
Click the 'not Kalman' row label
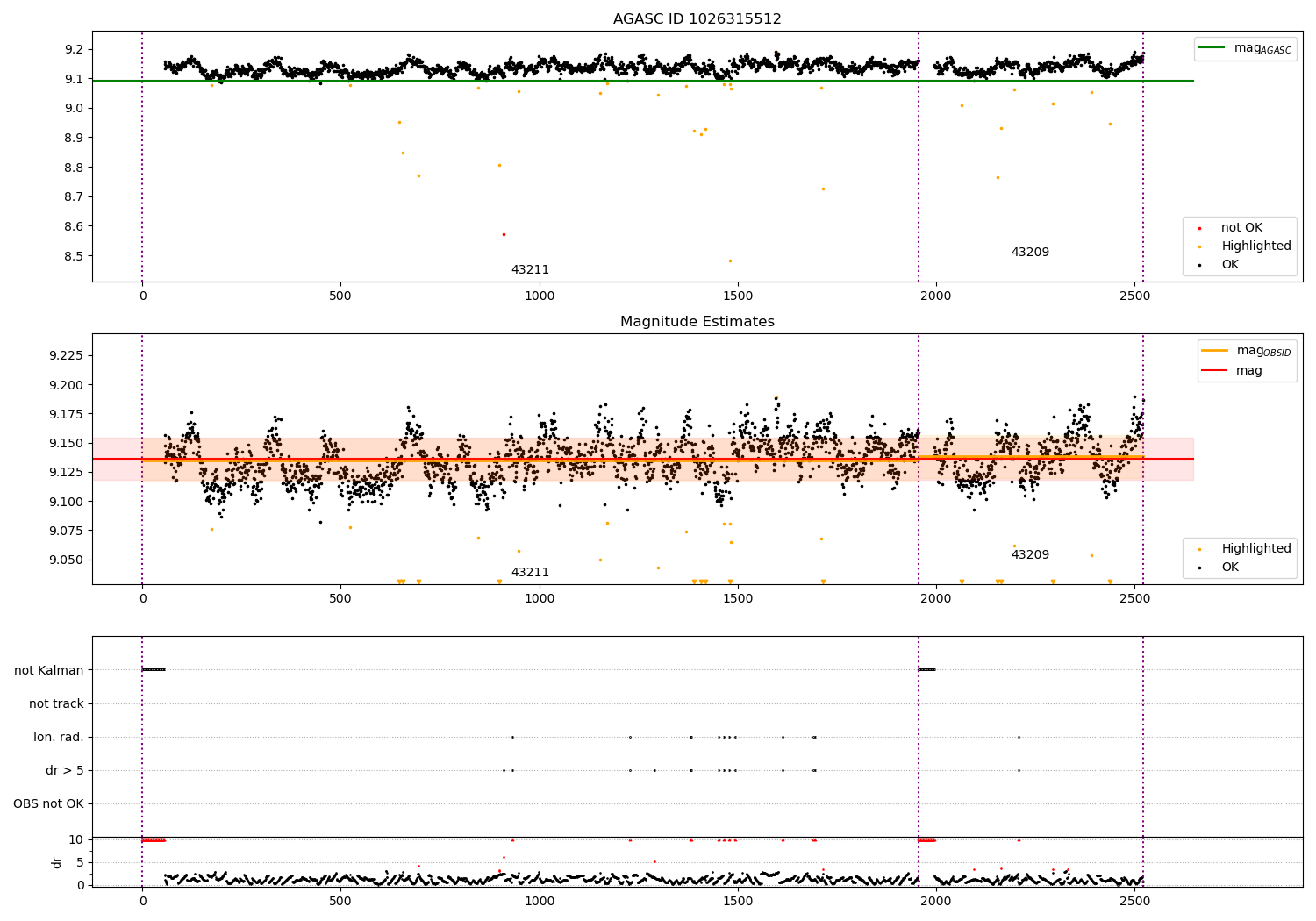click(49, 670)
